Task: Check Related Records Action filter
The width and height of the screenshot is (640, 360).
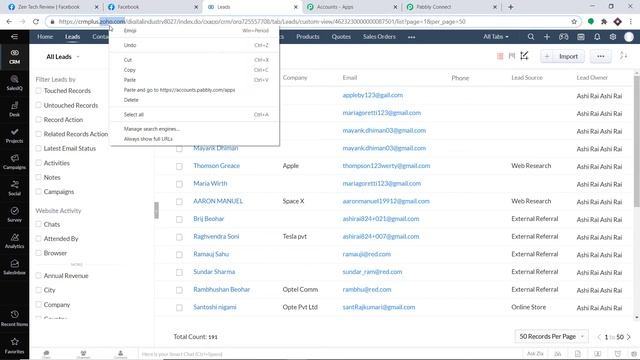Action: [38, 134]
